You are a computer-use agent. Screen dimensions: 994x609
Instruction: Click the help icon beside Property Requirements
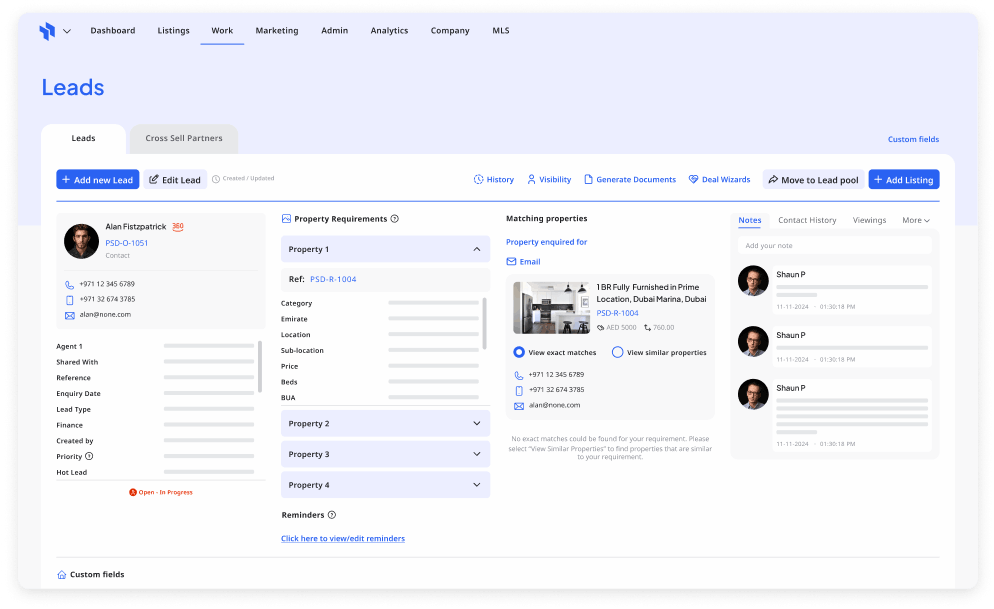tap(395, 219)
